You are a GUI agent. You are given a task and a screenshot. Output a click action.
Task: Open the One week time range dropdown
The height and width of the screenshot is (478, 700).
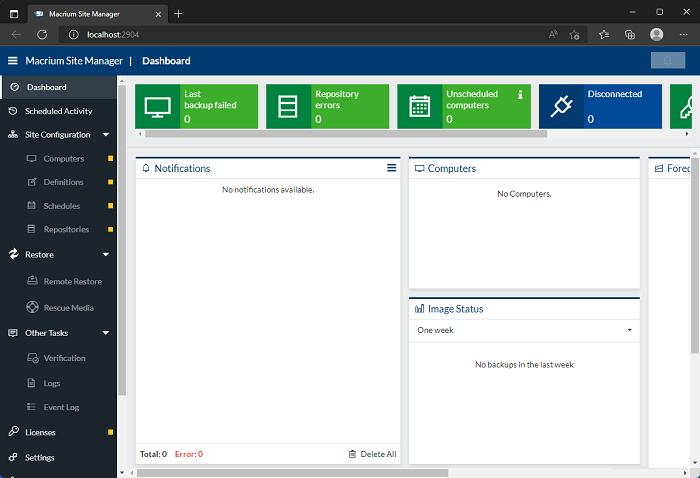click(x=524, y=330)
